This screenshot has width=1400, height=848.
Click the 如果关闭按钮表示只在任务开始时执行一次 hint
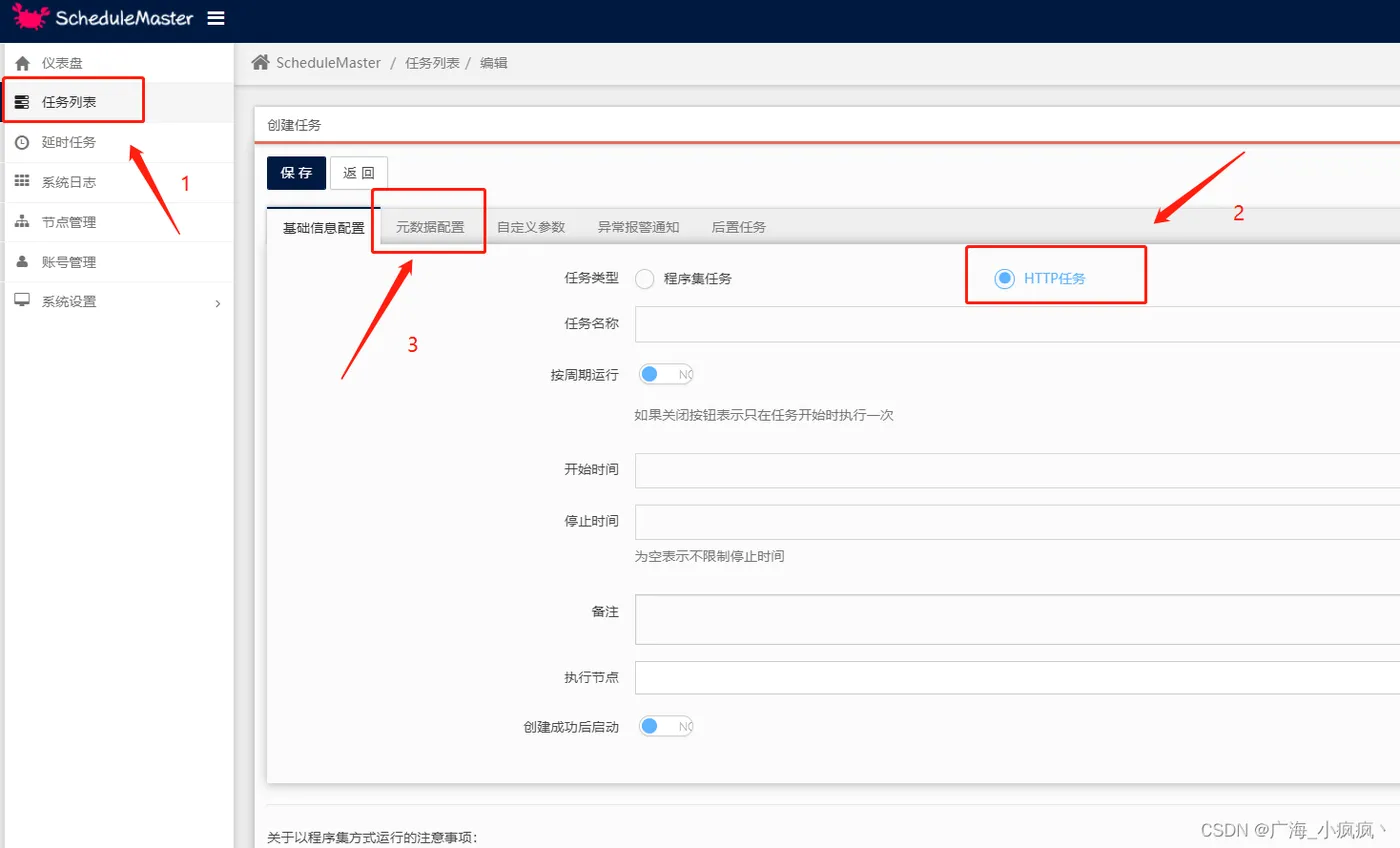764,414
